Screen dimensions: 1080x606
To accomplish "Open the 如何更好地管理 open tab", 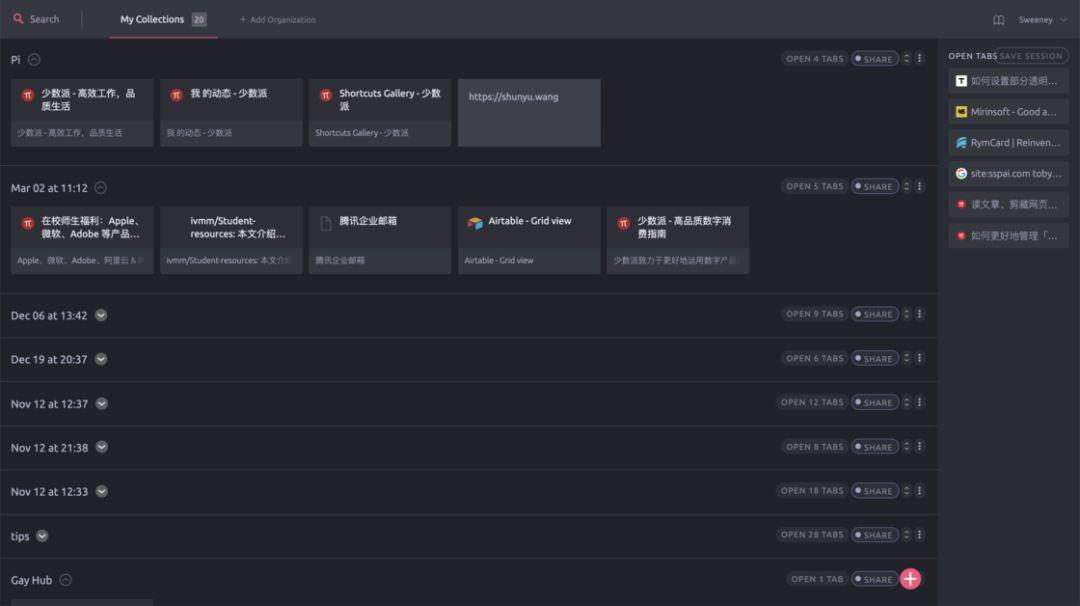I will (1008, 236).
